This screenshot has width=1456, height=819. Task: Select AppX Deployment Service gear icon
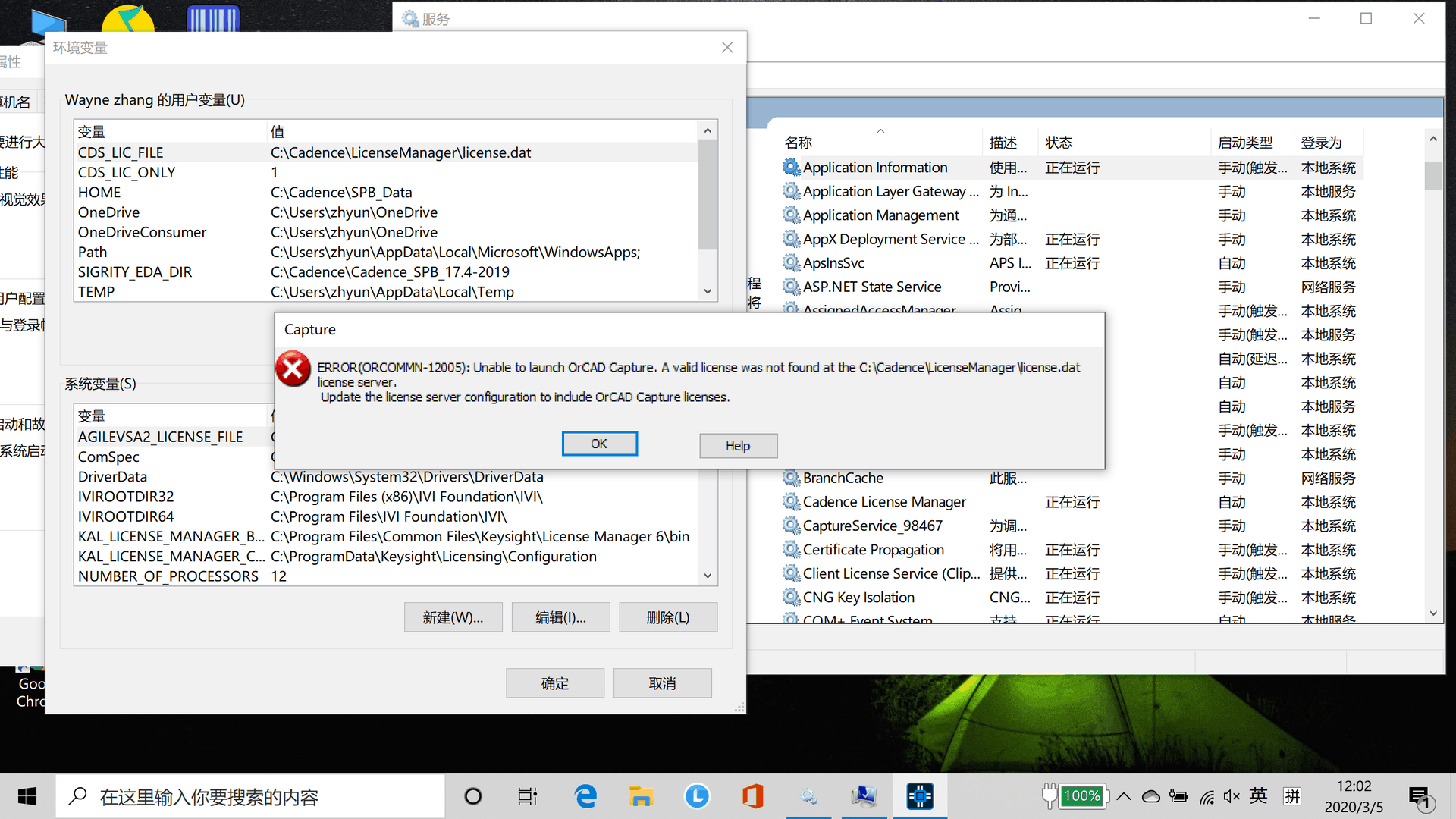point(791,239)
